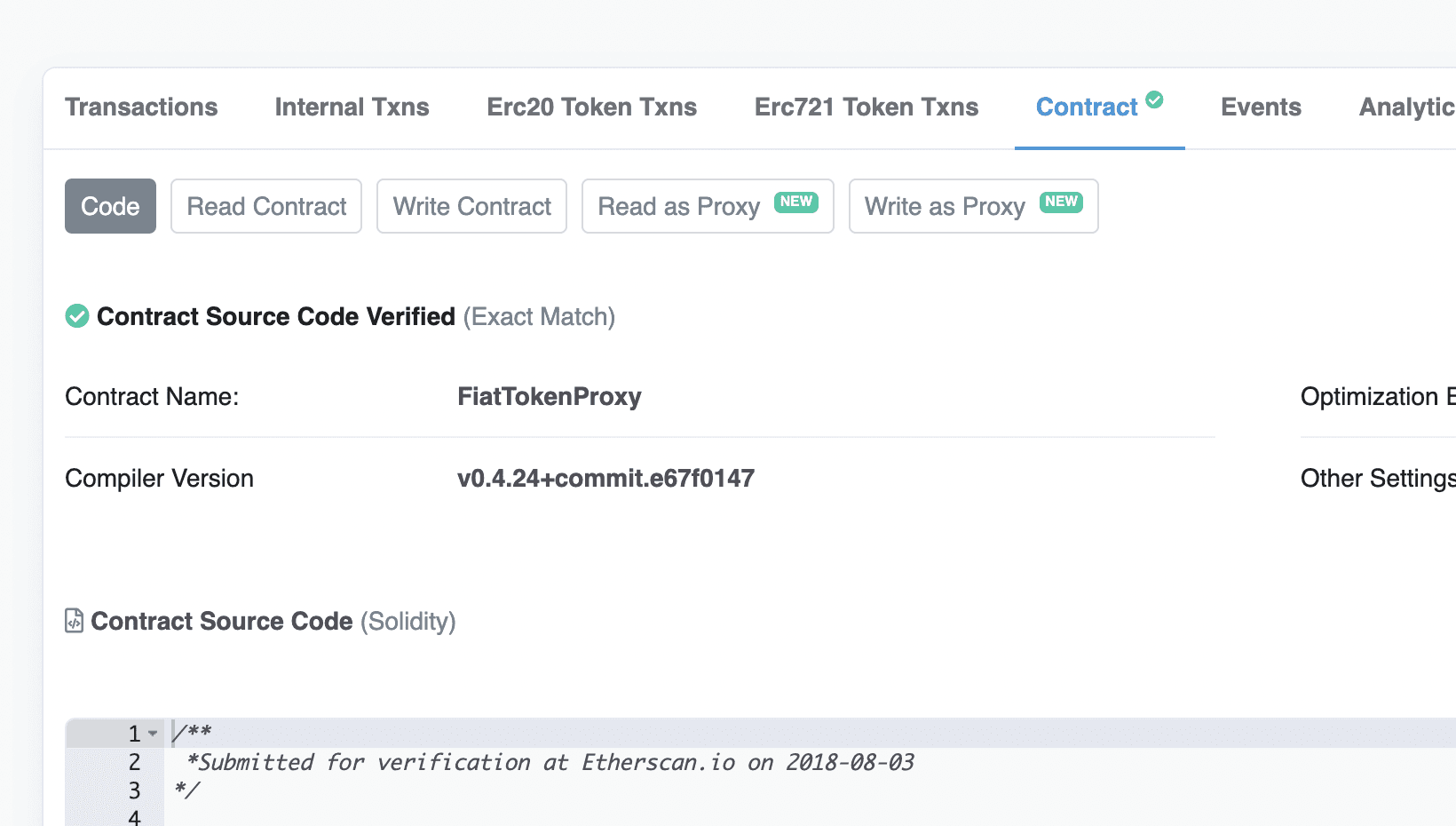
Task: Select the Code button
Action: point(110,206)
